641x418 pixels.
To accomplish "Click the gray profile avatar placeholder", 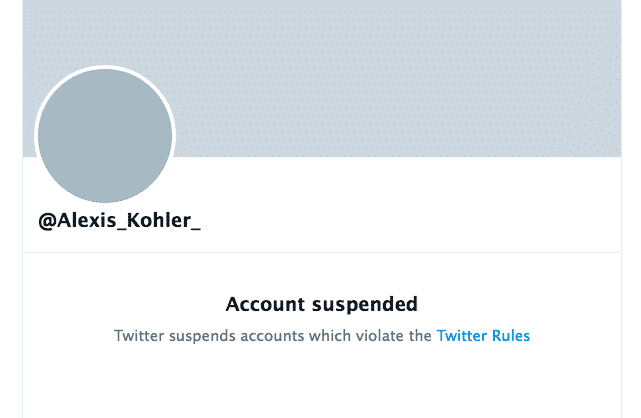I will [x=104, y=135].
